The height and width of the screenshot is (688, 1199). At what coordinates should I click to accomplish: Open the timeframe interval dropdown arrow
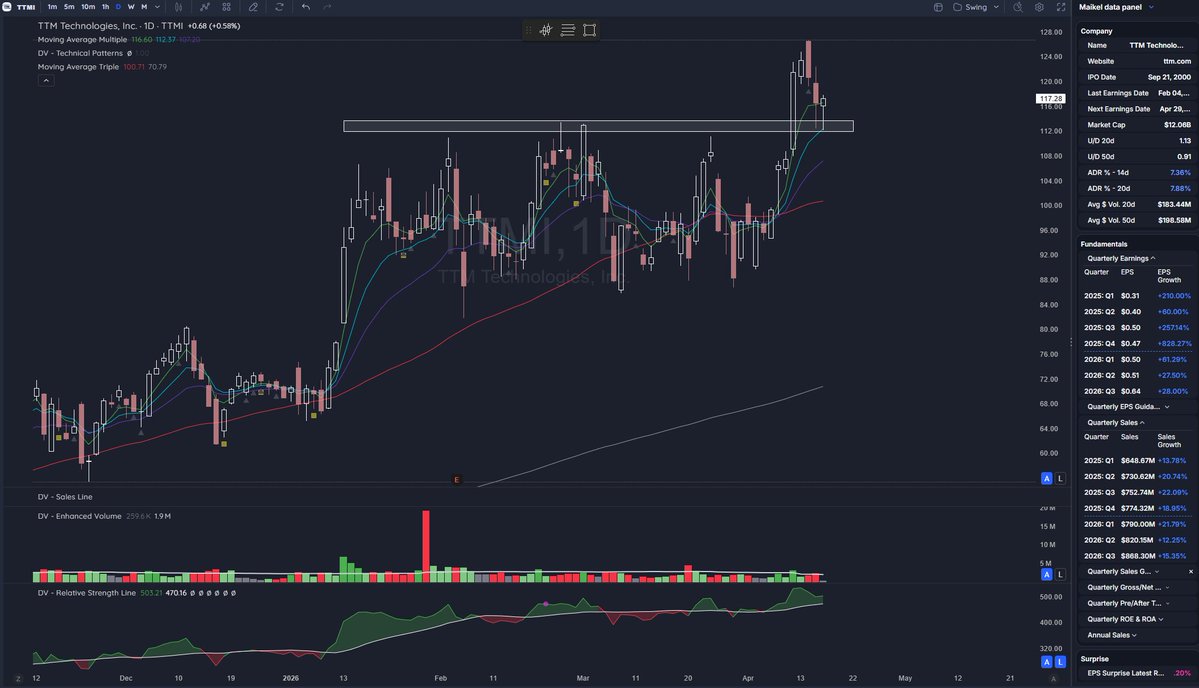[x=158, y=7]
